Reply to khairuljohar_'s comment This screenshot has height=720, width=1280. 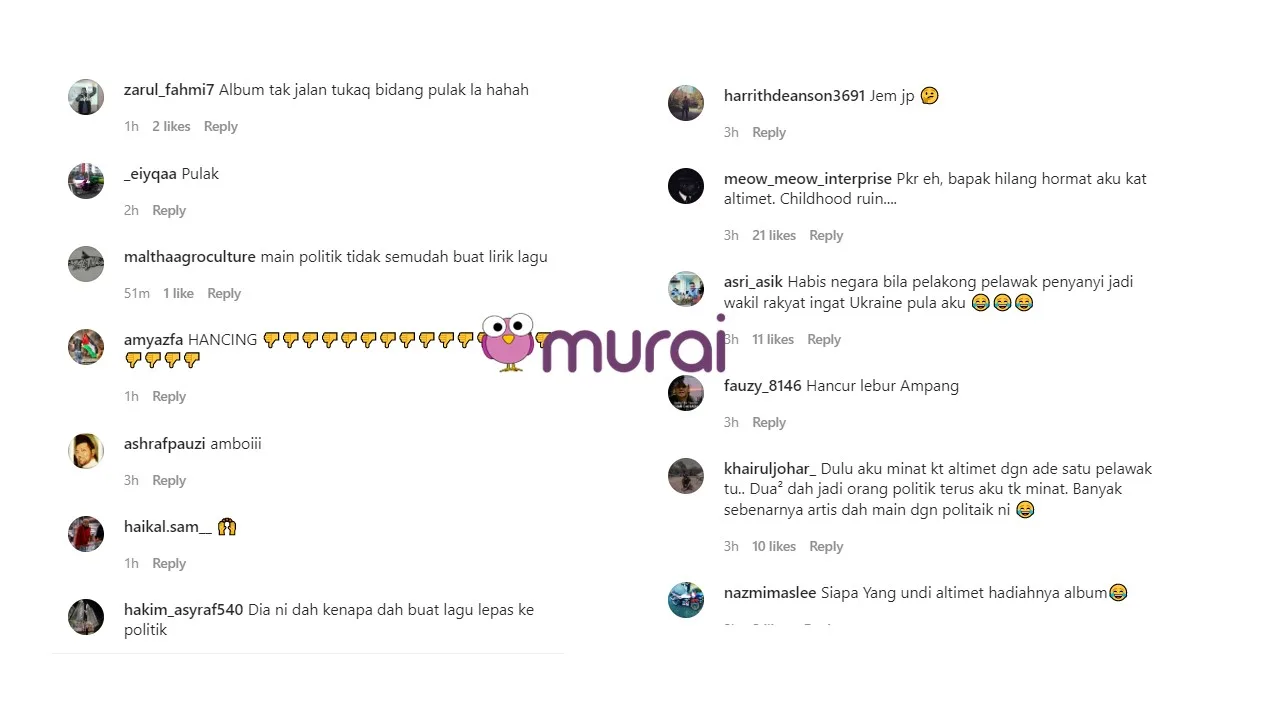click(x=826, y=546)
